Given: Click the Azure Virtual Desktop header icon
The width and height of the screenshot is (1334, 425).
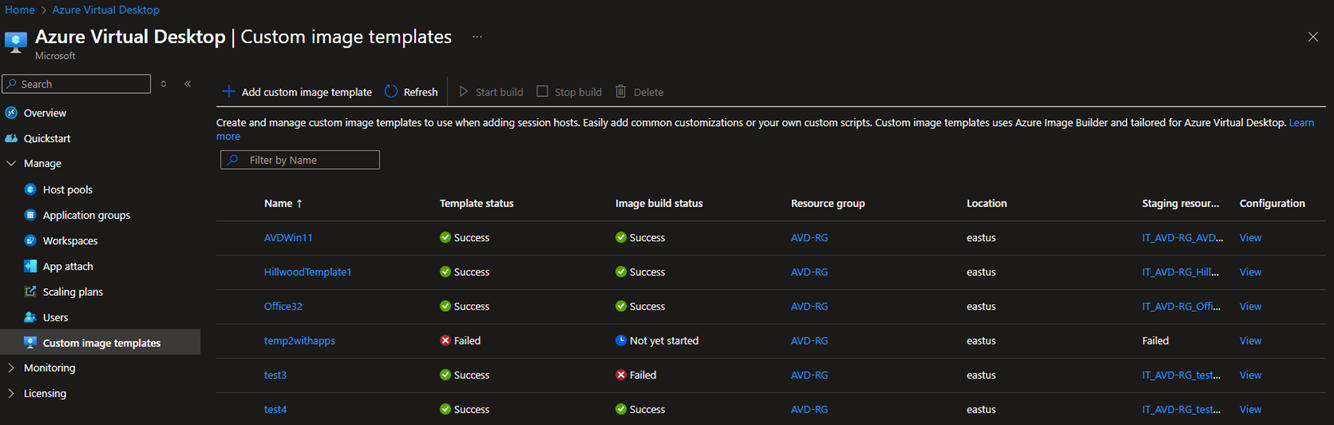Looking at the screenshot, I should [15, 41].
